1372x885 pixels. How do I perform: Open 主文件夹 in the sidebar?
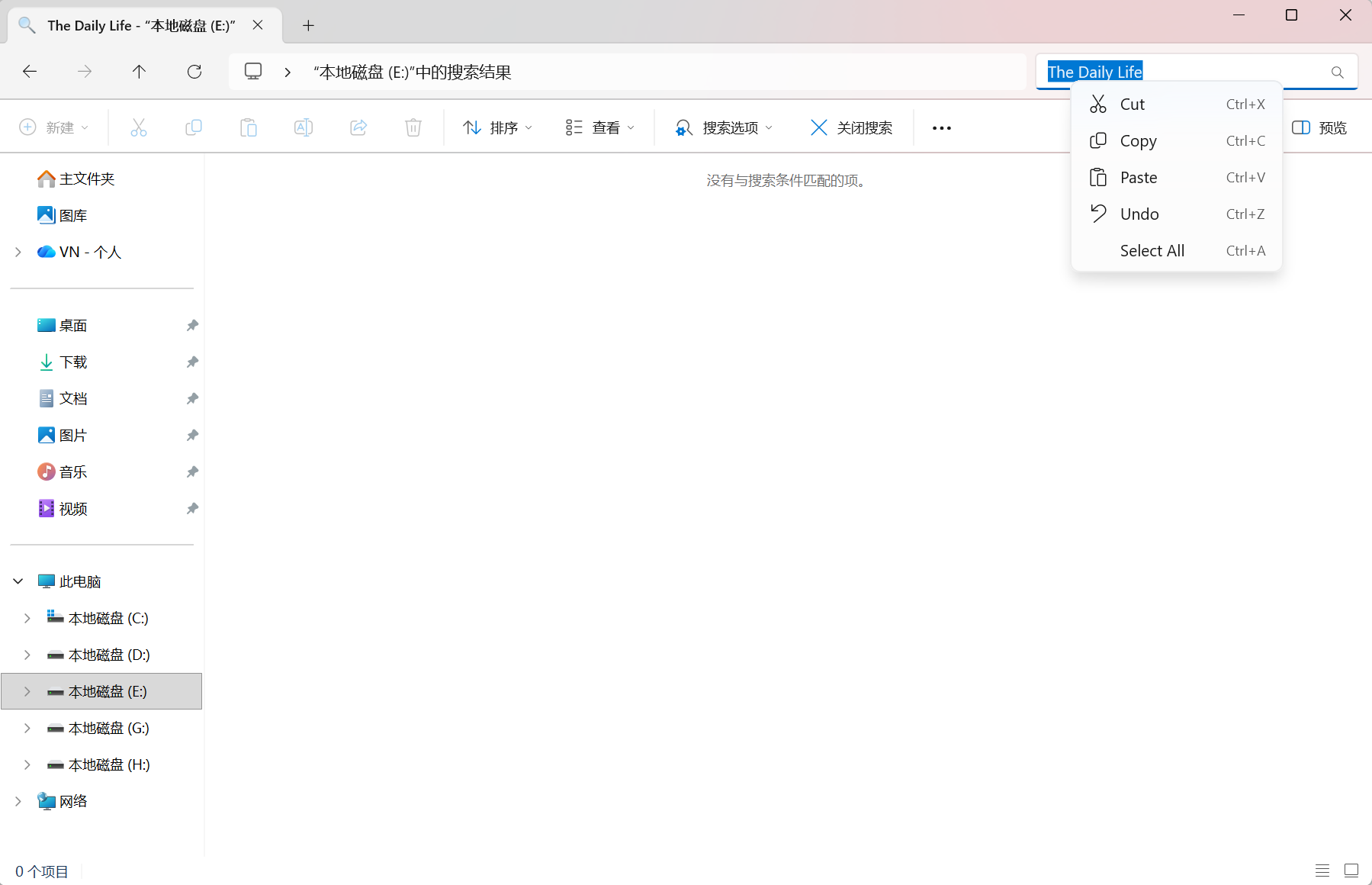[x=76, y=179]
